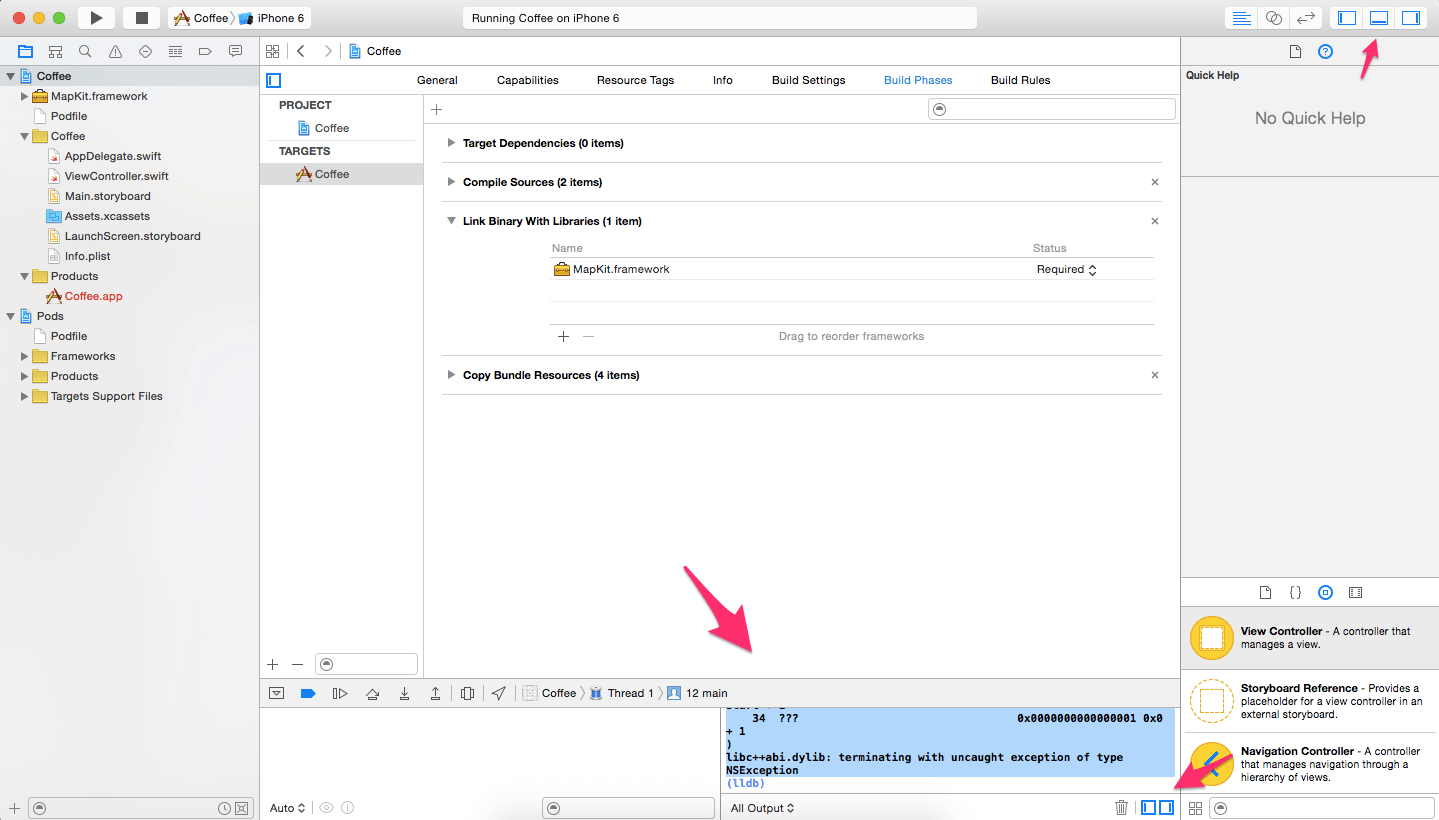Step into the function

pyautogui.click(x=404, y=693)
